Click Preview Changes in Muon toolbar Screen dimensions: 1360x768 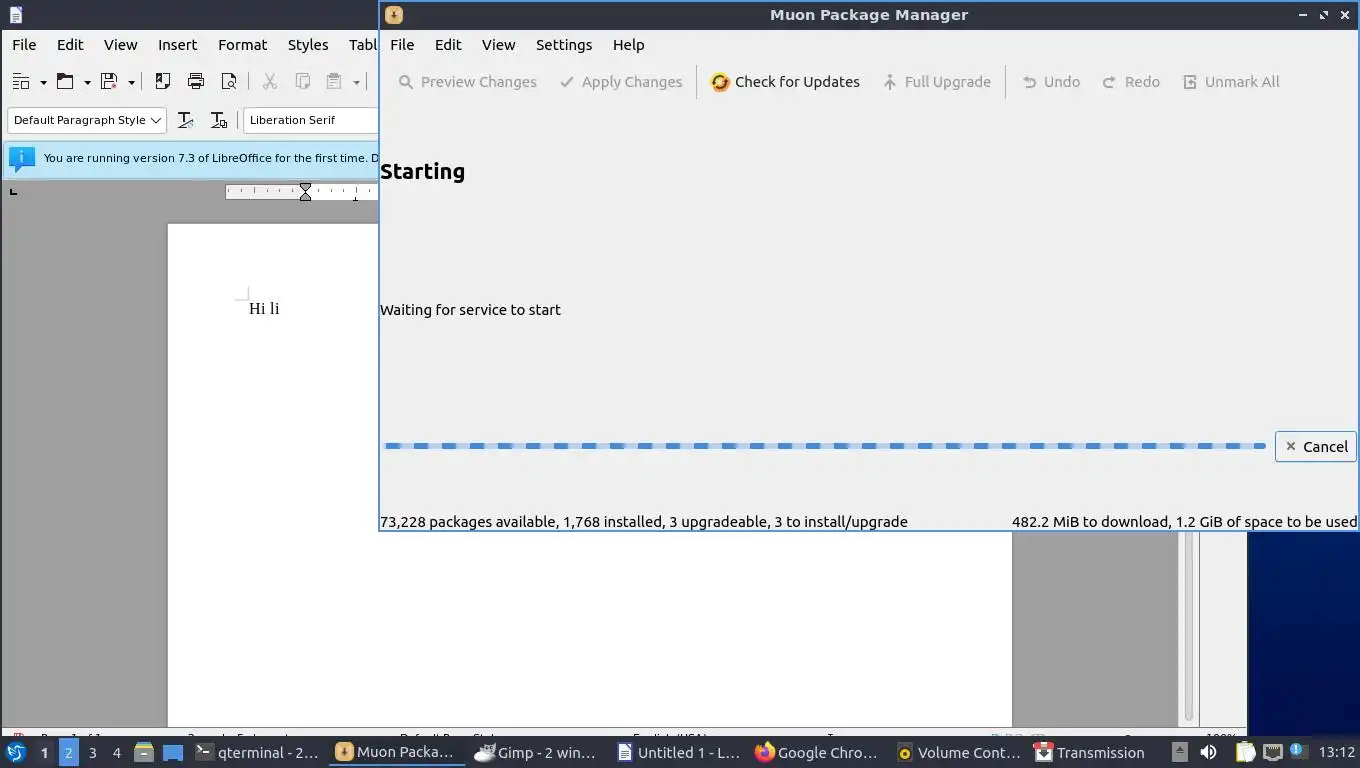[x=467, y=82]
